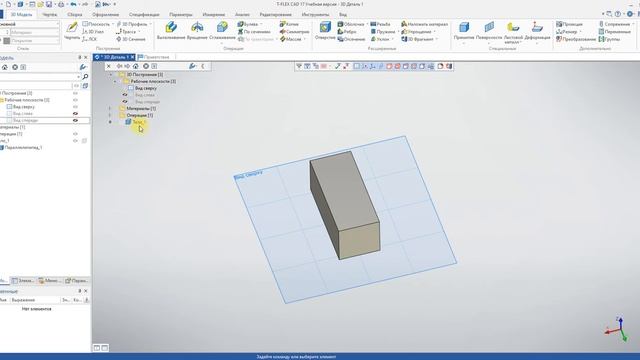Screen dimensions: 640x360
Task: Select the Ребро rib tool
Action: click(x=347, y=31)
